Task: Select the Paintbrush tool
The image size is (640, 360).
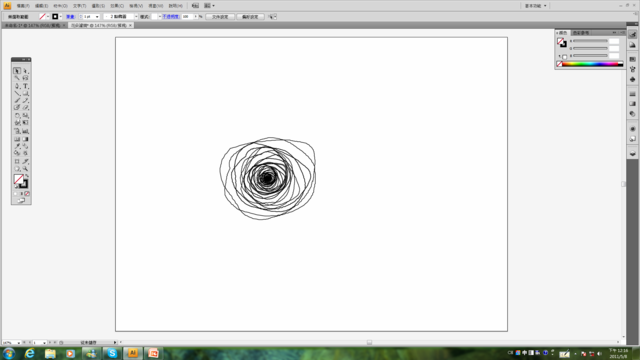Action: (x=17, y=101)
